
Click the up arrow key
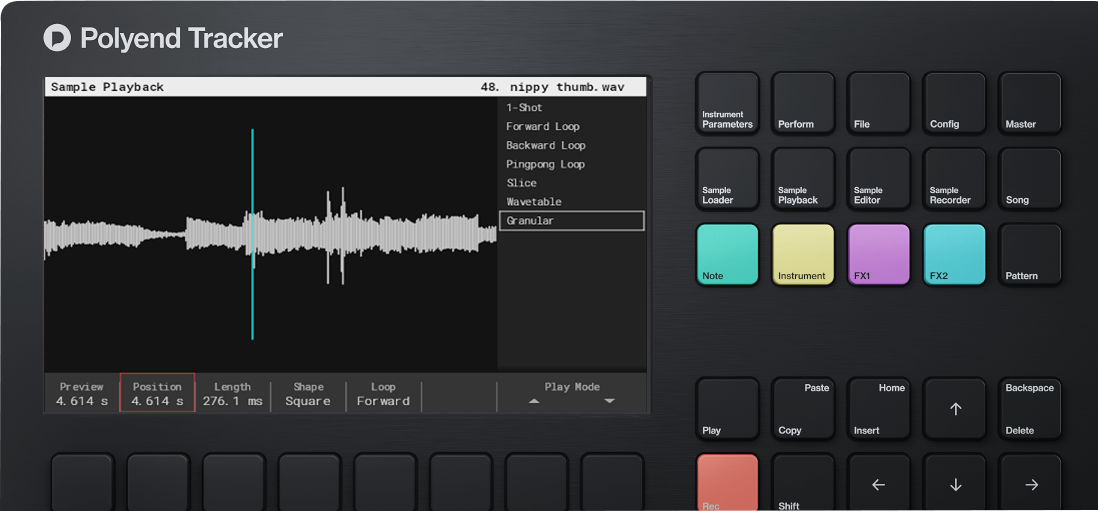pyautogui.click(x=954, y=409)
